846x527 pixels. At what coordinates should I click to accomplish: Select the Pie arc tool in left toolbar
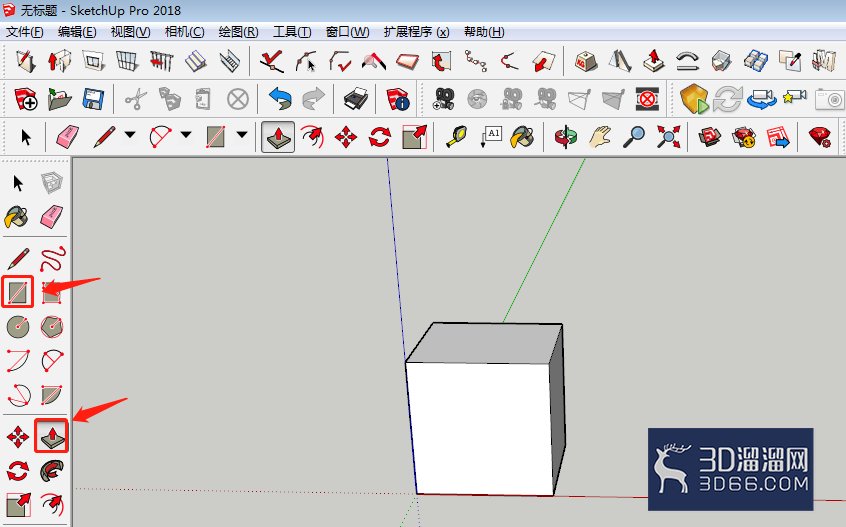52,395
